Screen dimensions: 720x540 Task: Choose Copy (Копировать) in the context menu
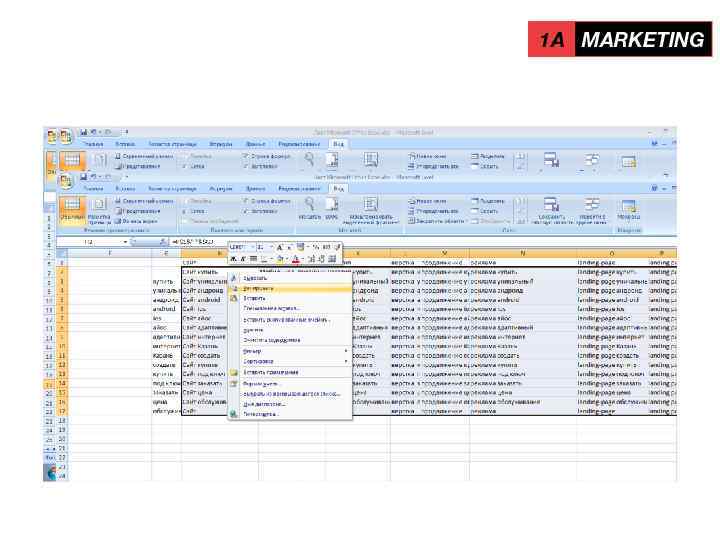(290, 288)
